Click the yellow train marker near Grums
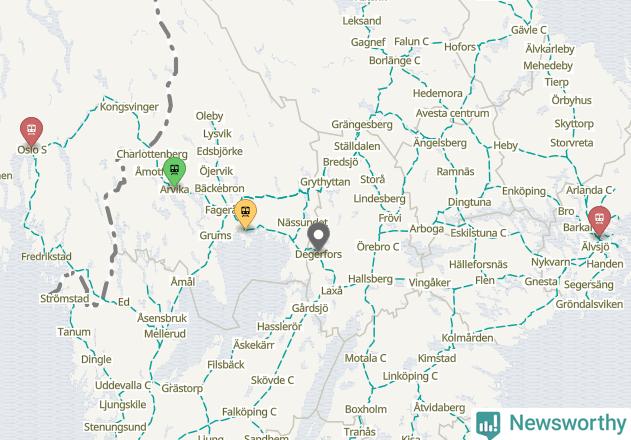 coord(245,213)
